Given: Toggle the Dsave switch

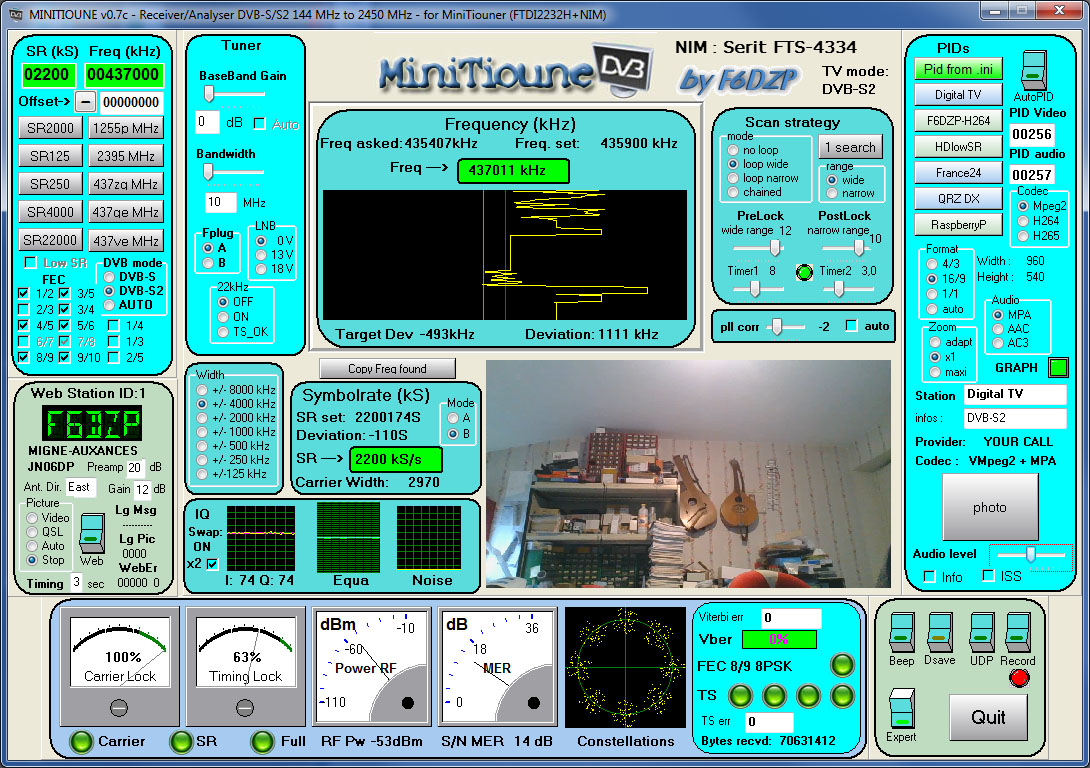Looking at the screenshot, I should tap(939, 632).
